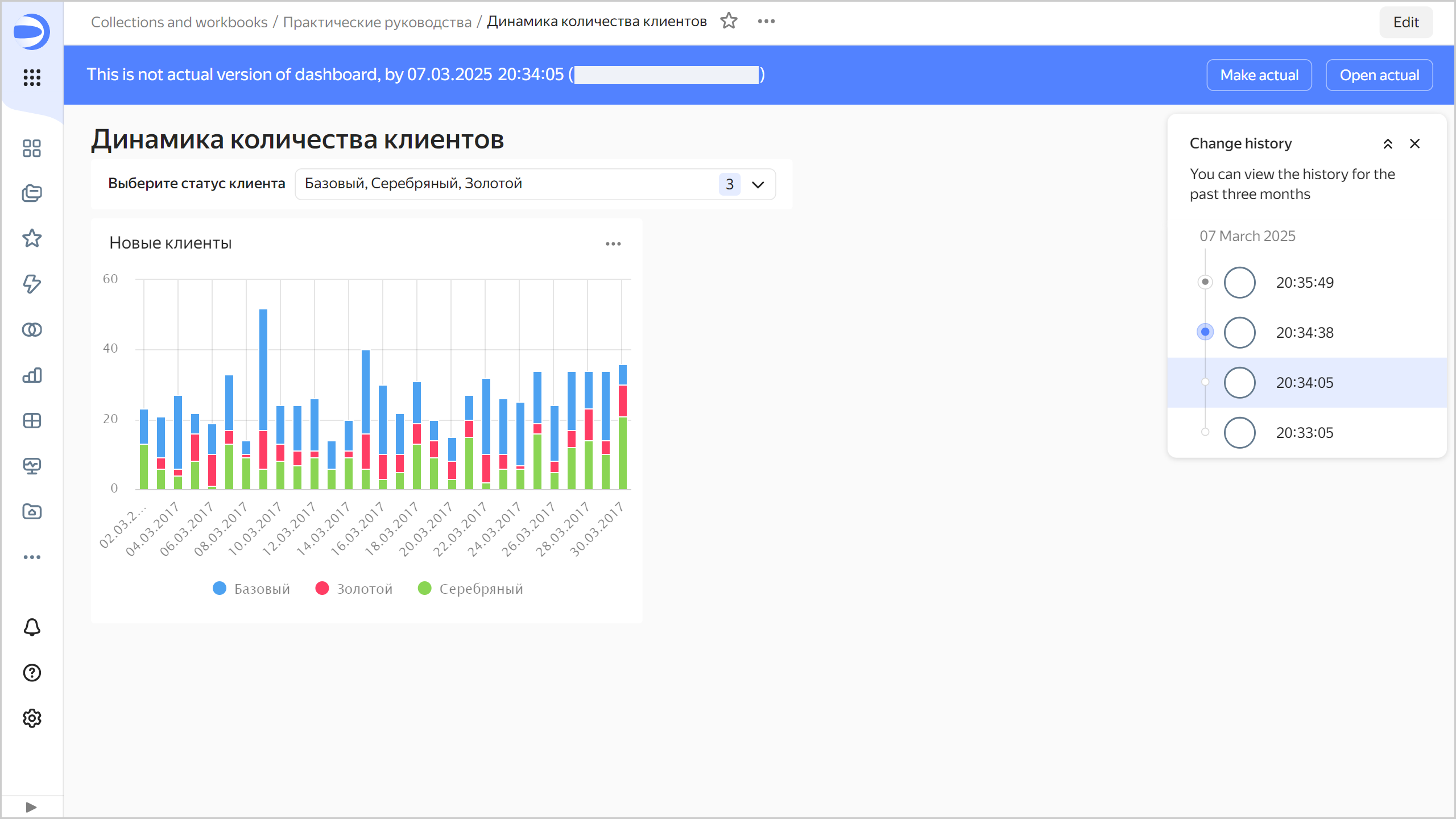Viewport: 1456px width, 819px height.
Task: Open Практические руководства breadcrumb
Action: click(377, 22)
